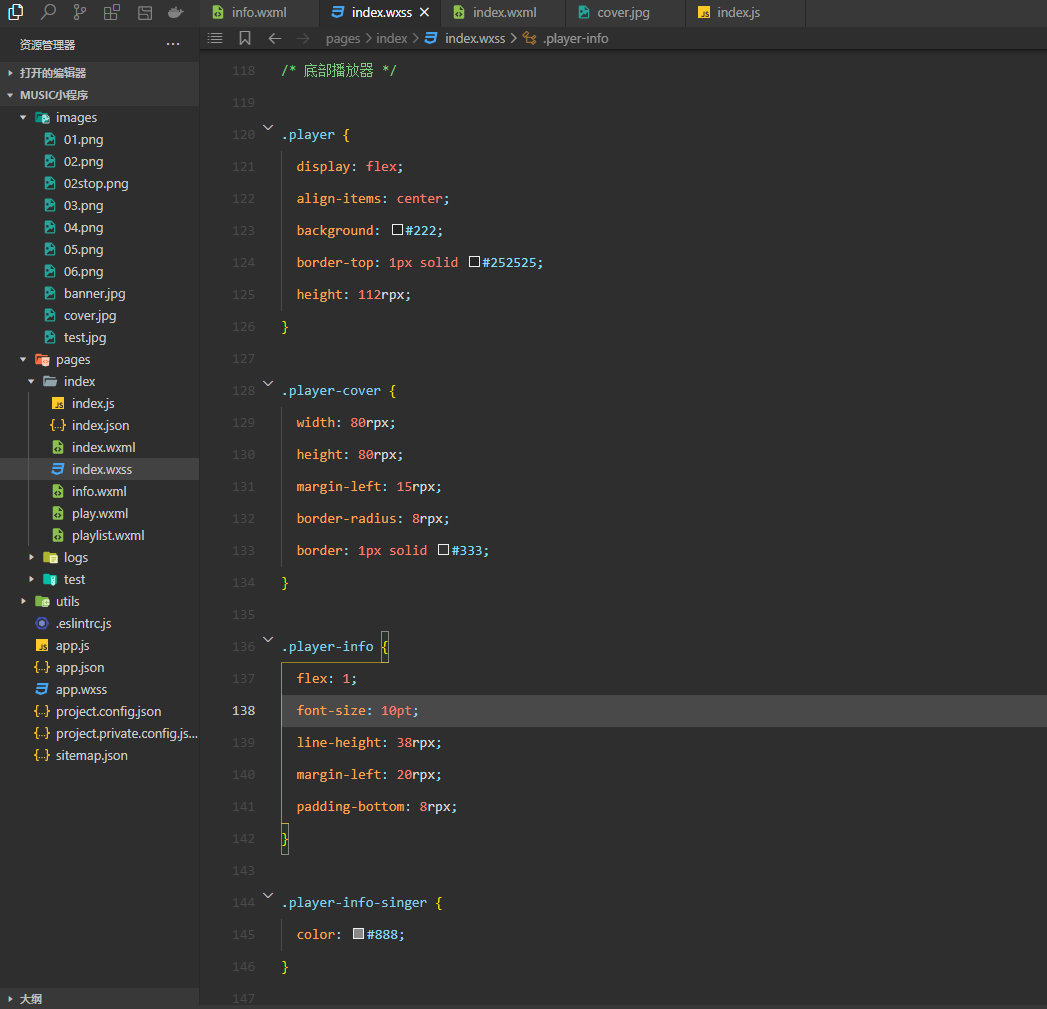
Task: Select banner.jpg in the images folder
Action: (x=94, y=293)
